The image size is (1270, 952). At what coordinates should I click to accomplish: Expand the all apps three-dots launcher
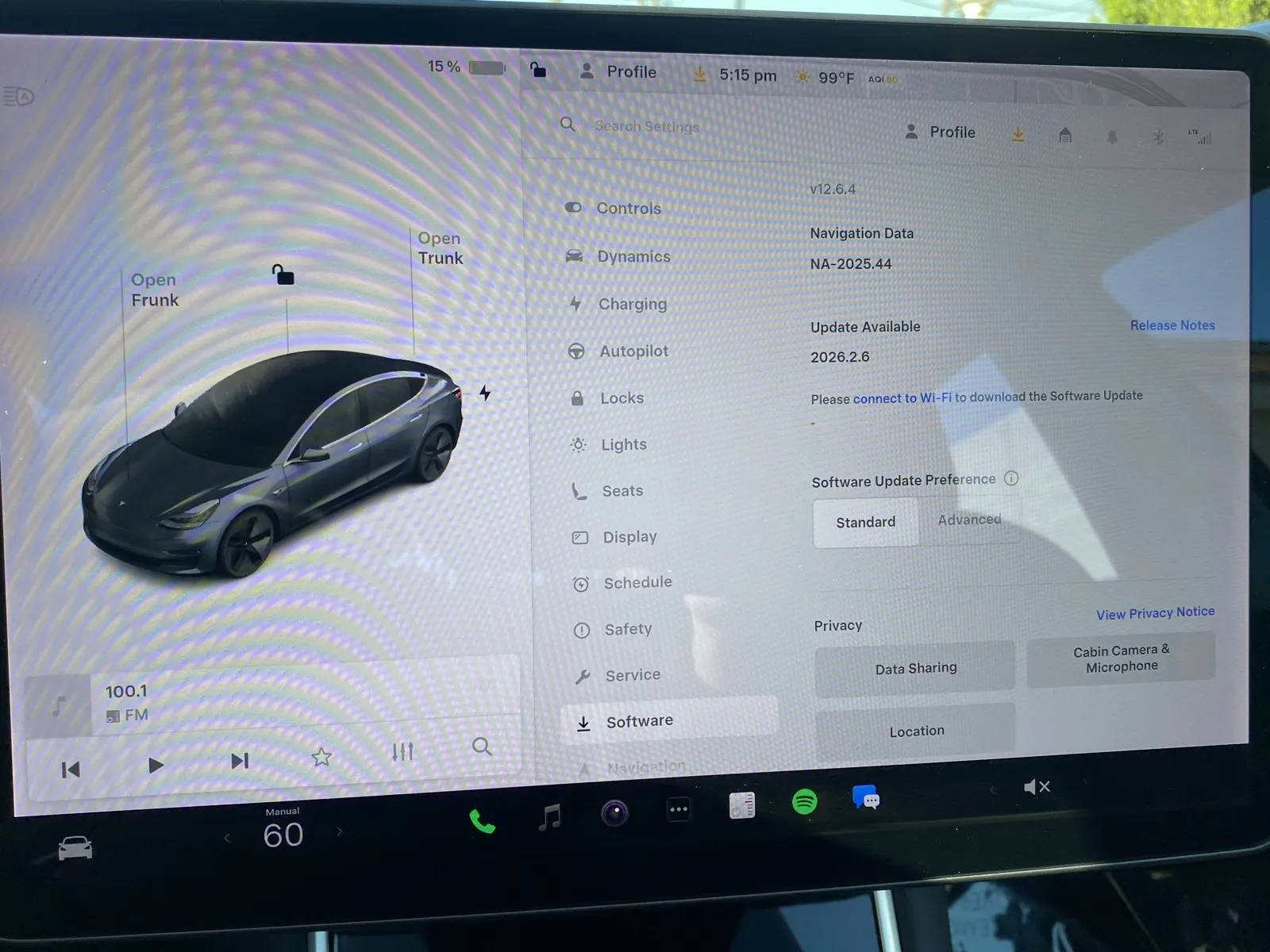point(679,810)
